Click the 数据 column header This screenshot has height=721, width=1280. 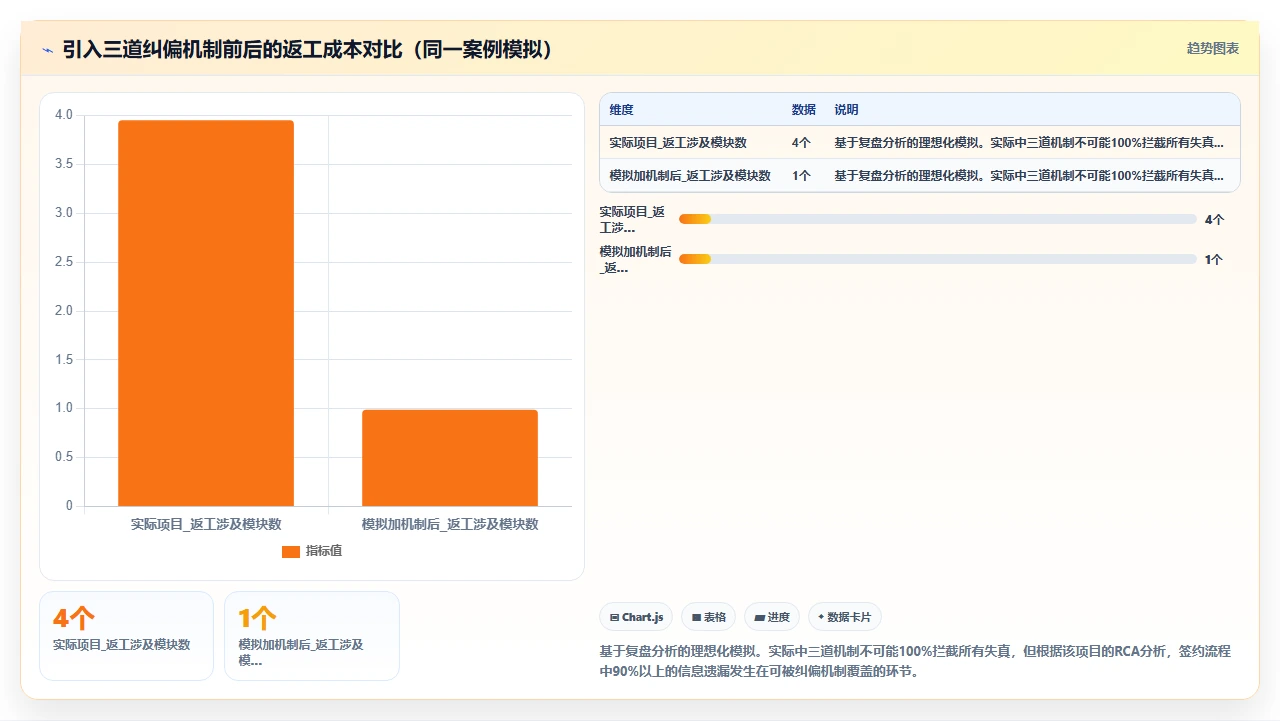tap(804, 110)
